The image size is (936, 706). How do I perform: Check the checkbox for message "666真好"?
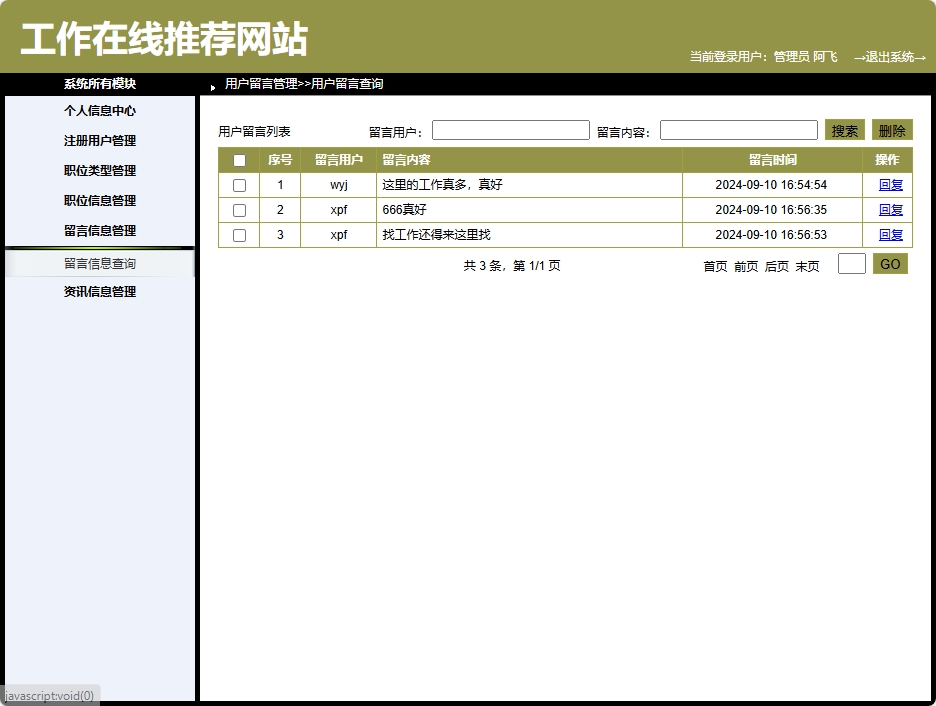[238, 209]
